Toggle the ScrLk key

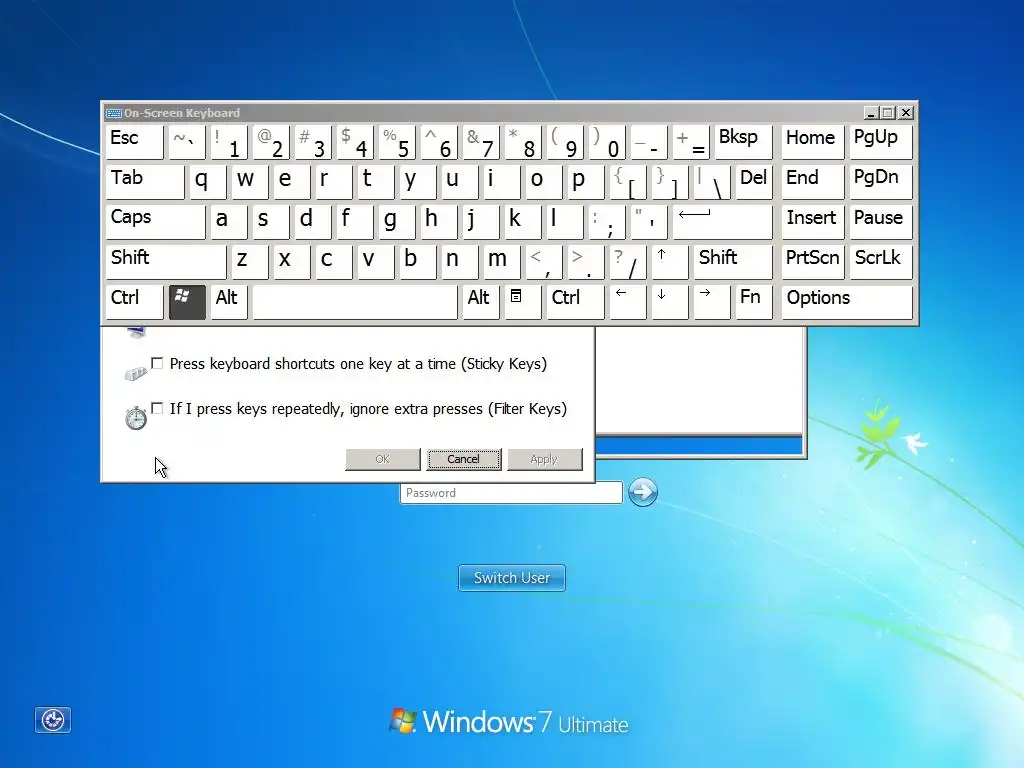point(881,263)
